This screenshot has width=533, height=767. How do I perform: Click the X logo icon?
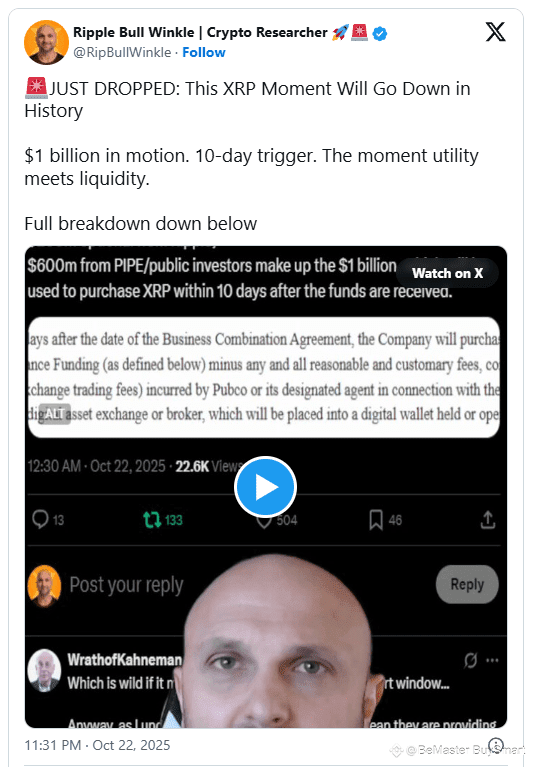495,32
